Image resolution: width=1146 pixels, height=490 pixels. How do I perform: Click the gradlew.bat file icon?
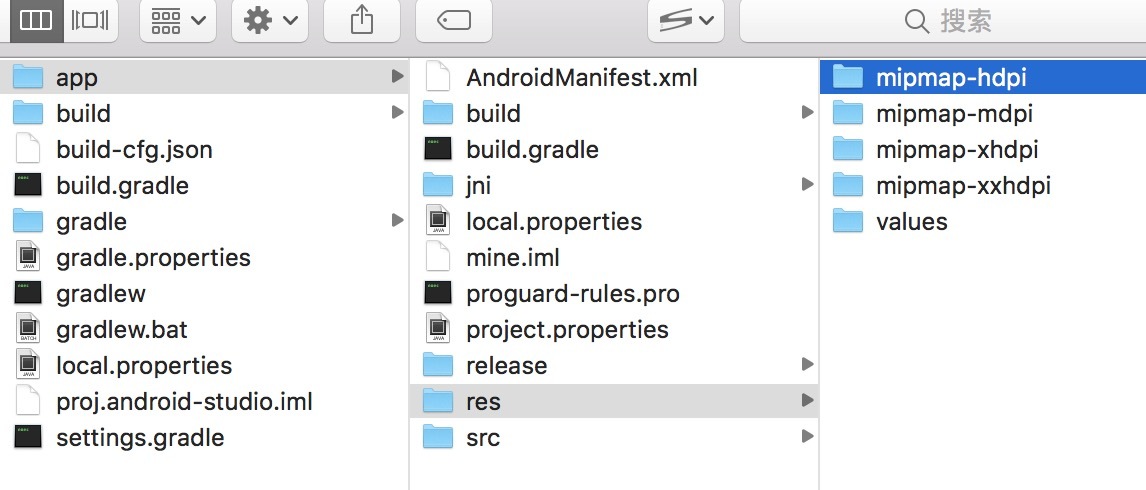coord(28,329)
